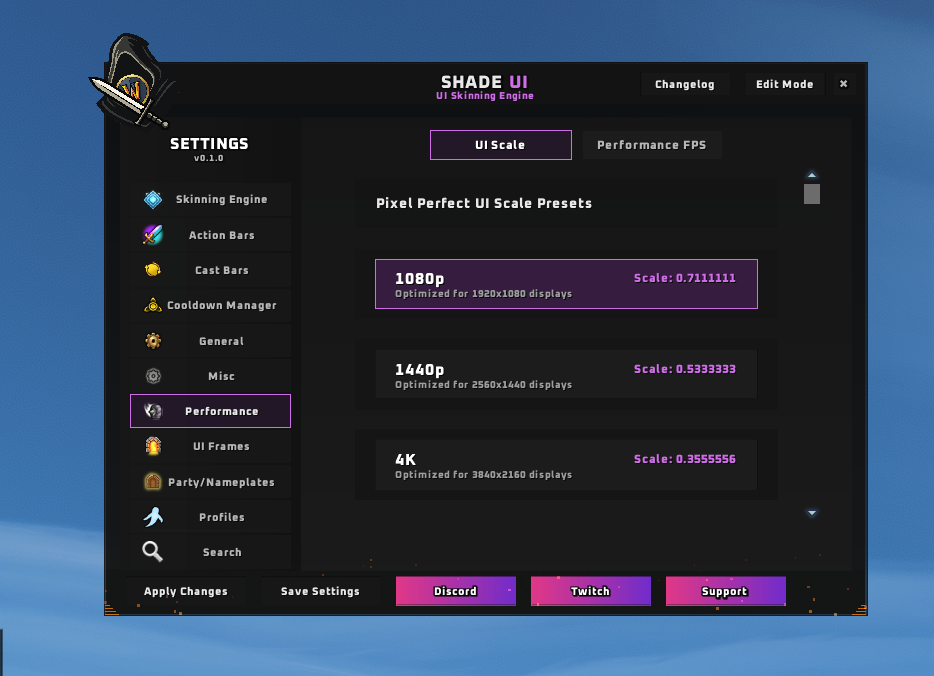Open the Misc settings label

(222, 376)
